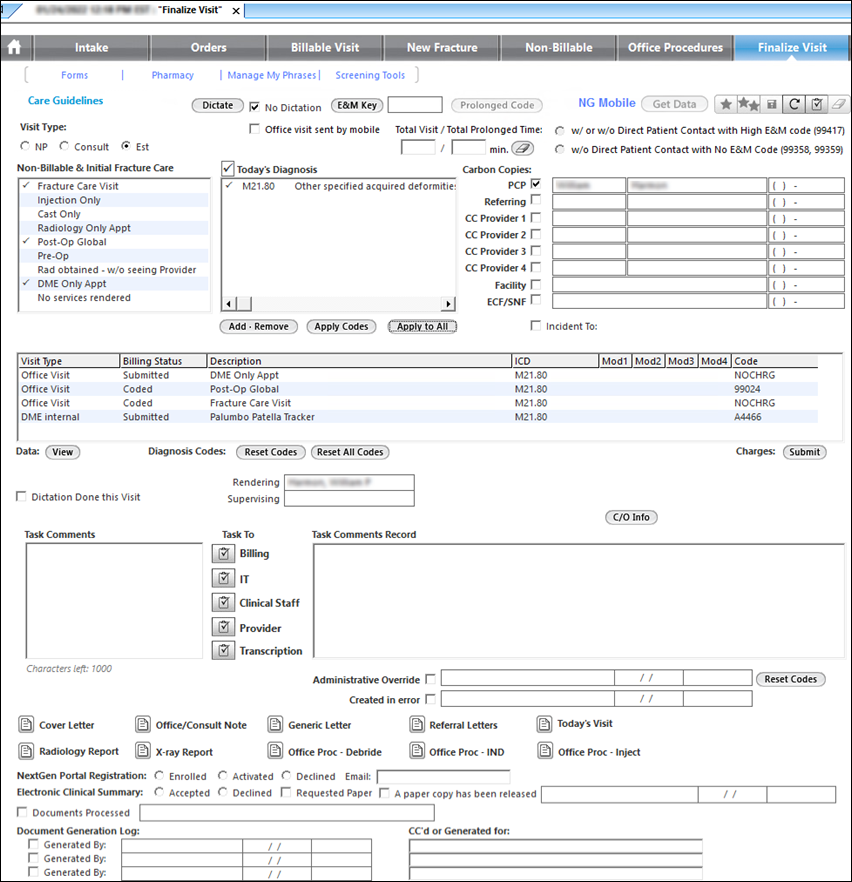Open the Office/Consult Note document icon
The height and width of the screenshot is (882, 852).
pyautogui.click(x=143, y=724)
